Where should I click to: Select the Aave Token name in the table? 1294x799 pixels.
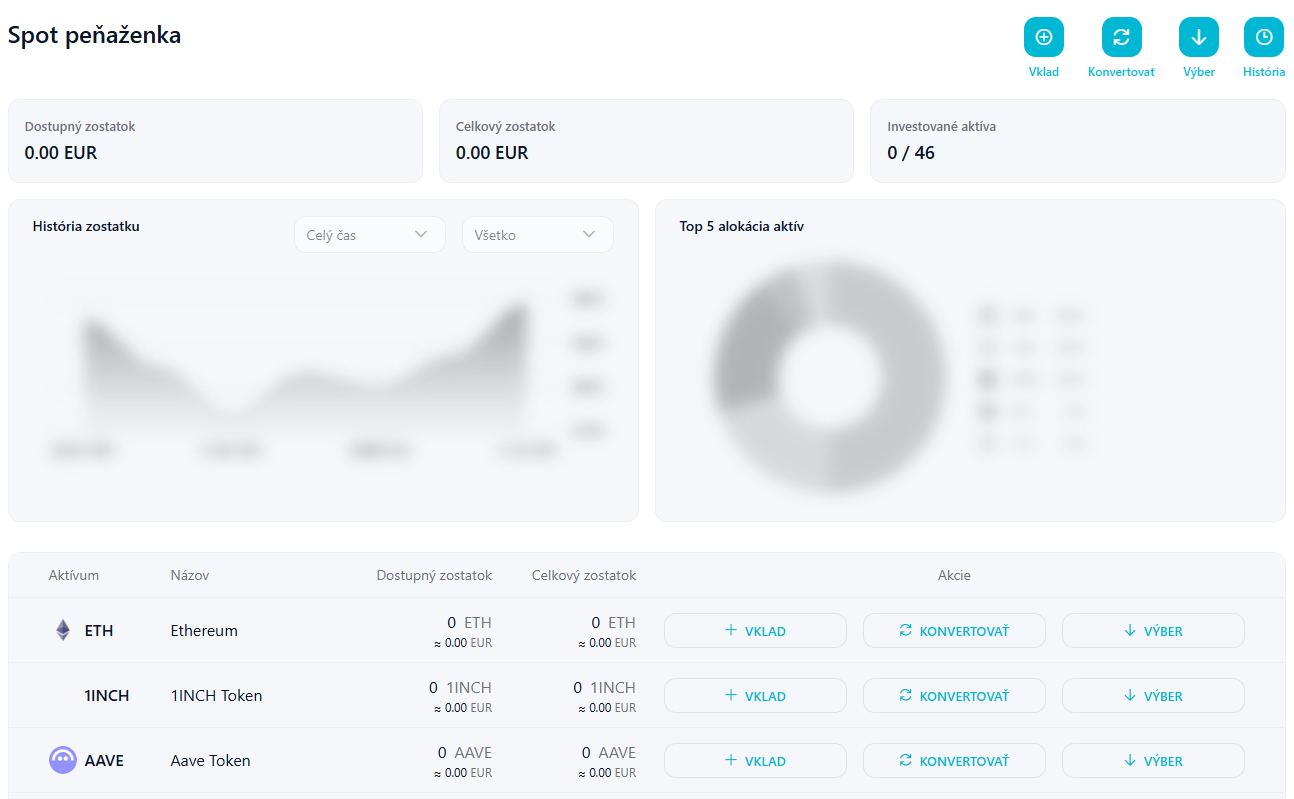point(211,760)
